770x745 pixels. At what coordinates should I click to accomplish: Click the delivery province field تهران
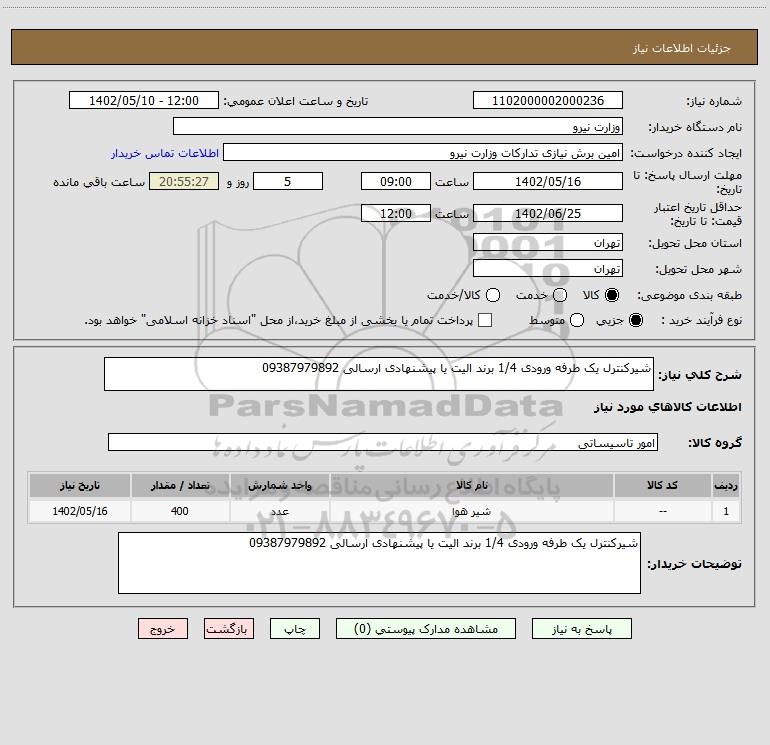(548, 242)
